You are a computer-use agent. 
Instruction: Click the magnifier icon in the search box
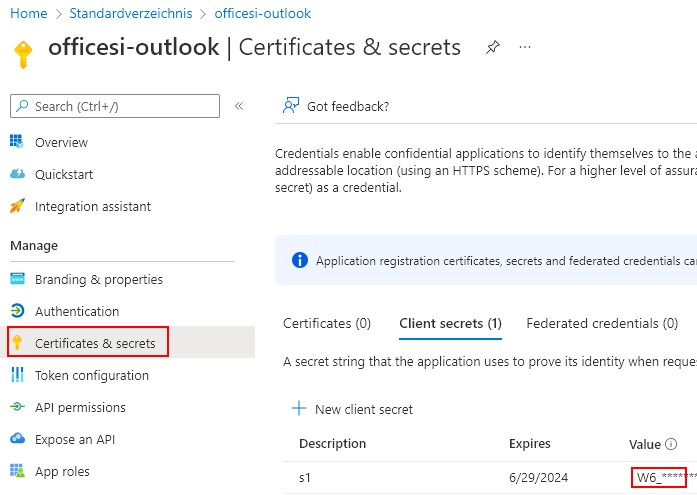pos(22,106)
